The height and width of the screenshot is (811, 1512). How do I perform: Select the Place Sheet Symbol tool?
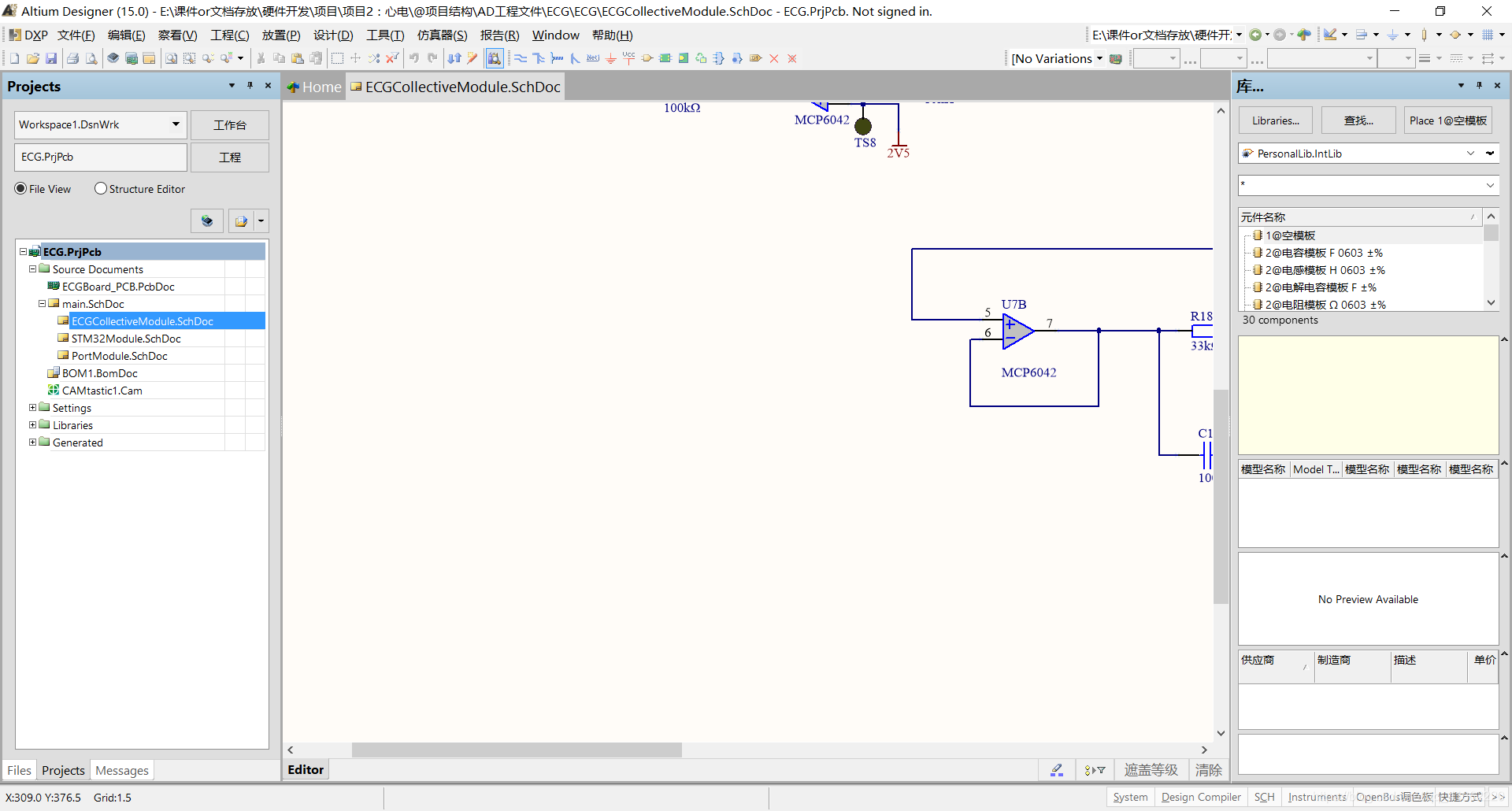(x=665, y=58)
